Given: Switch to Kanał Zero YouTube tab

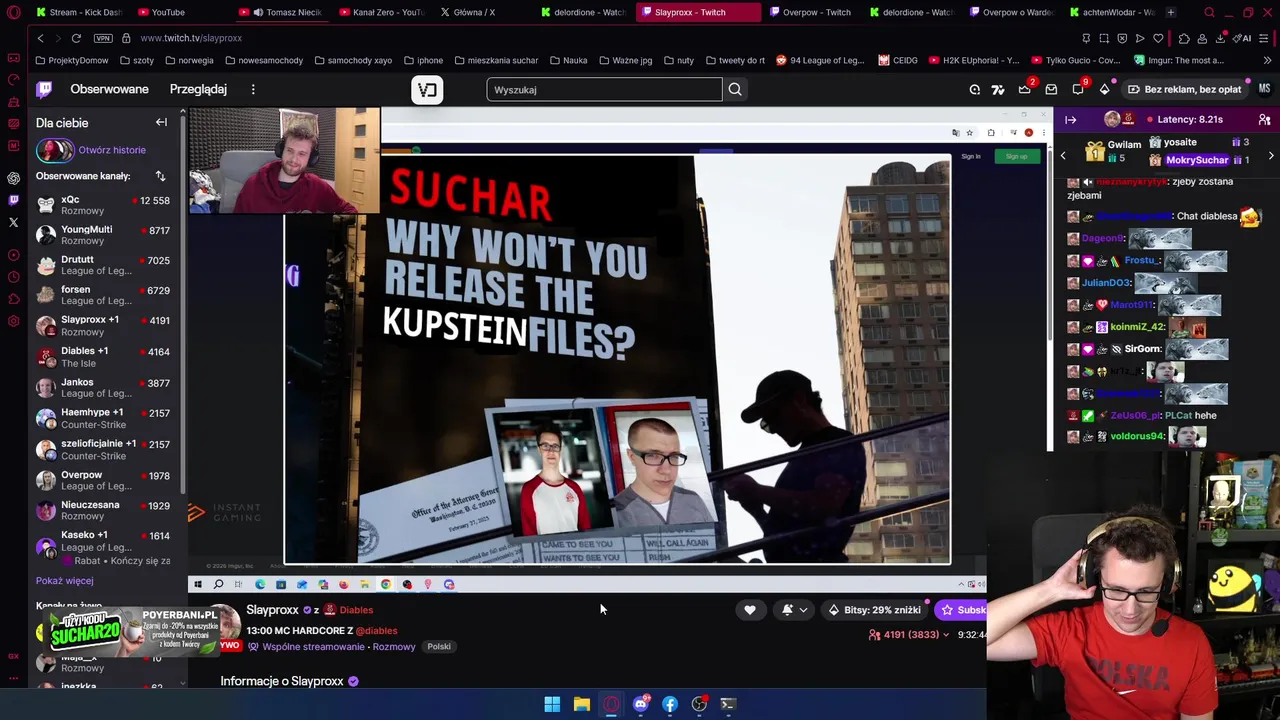Looking at the screenshot, I should (380, 12).
